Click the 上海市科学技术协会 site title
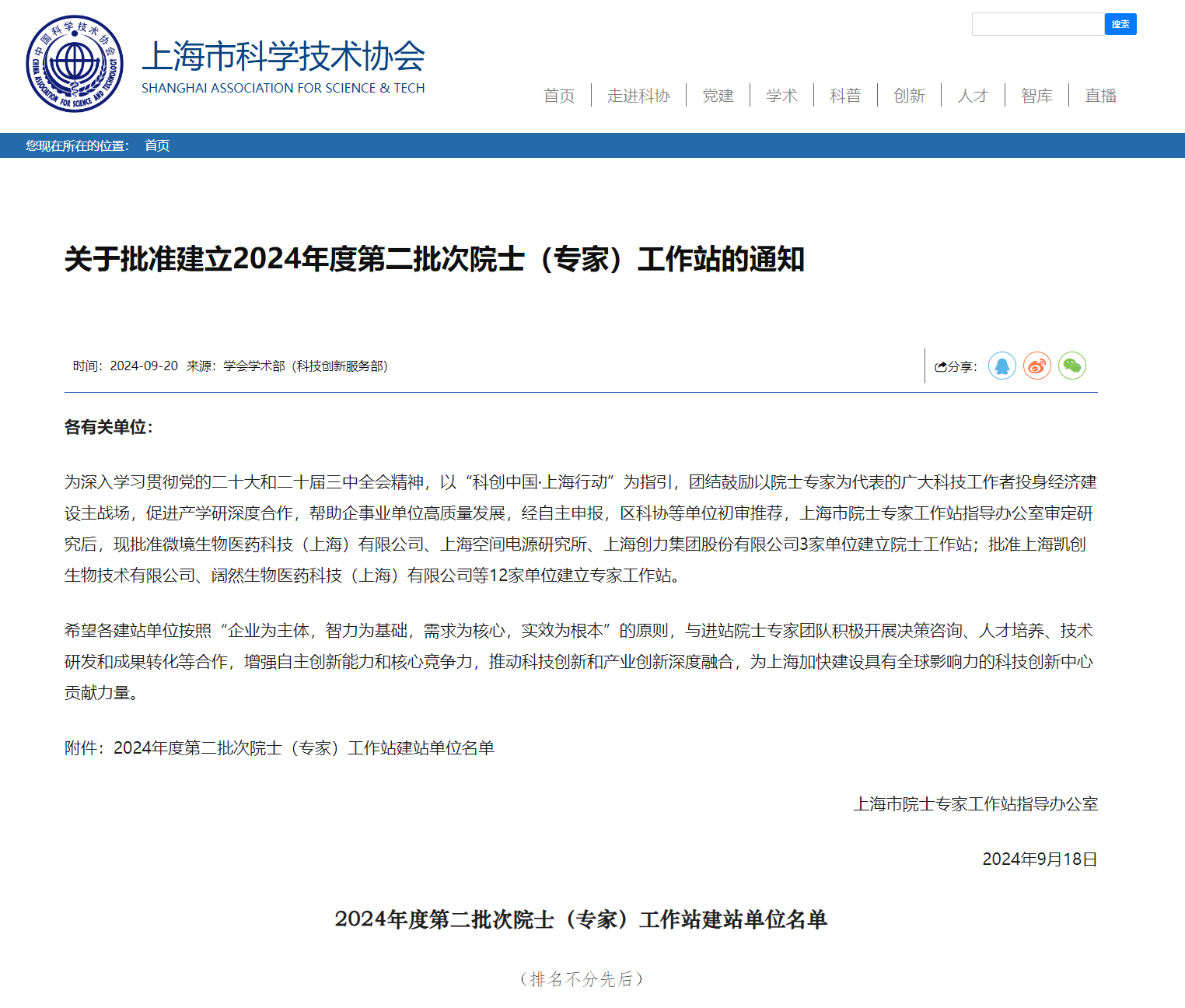 click(x=283, y=58)
